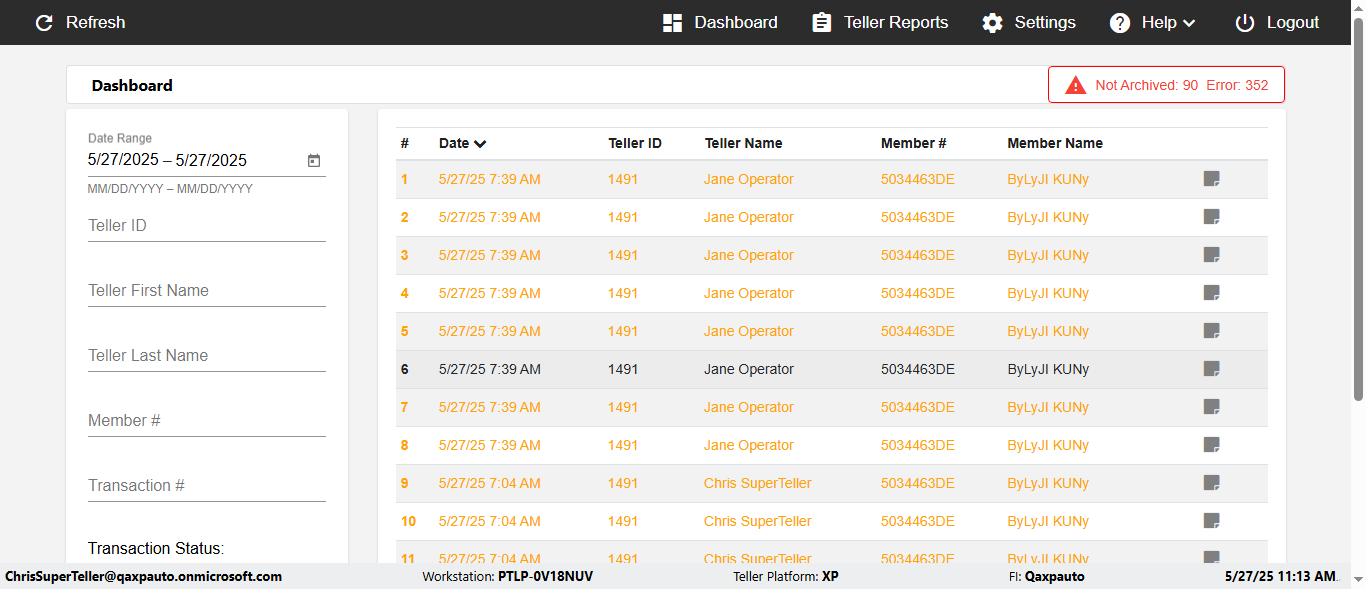
Task: Open the Dashboard menu item
Action: pyautogui.click(x=720, y=23)
